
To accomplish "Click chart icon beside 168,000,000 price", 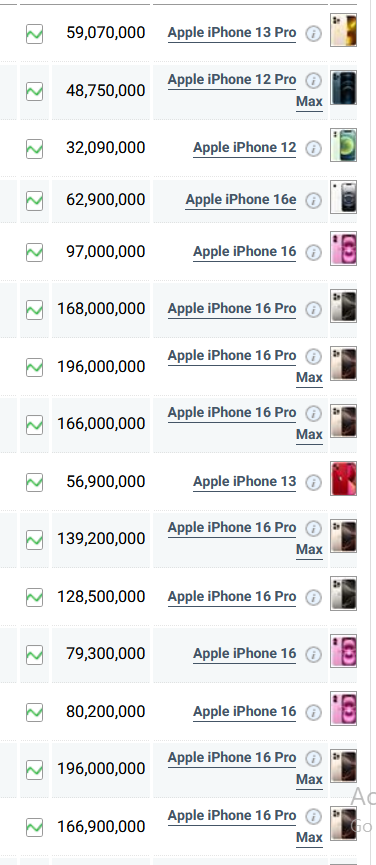I will point(34,309).
